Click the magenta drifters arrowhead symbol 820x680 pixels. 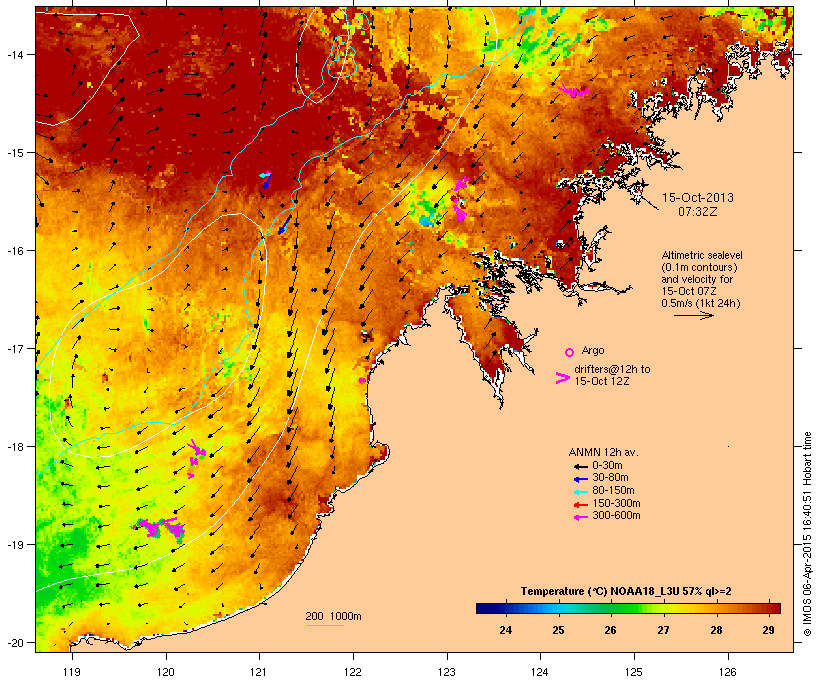point(562,378)
